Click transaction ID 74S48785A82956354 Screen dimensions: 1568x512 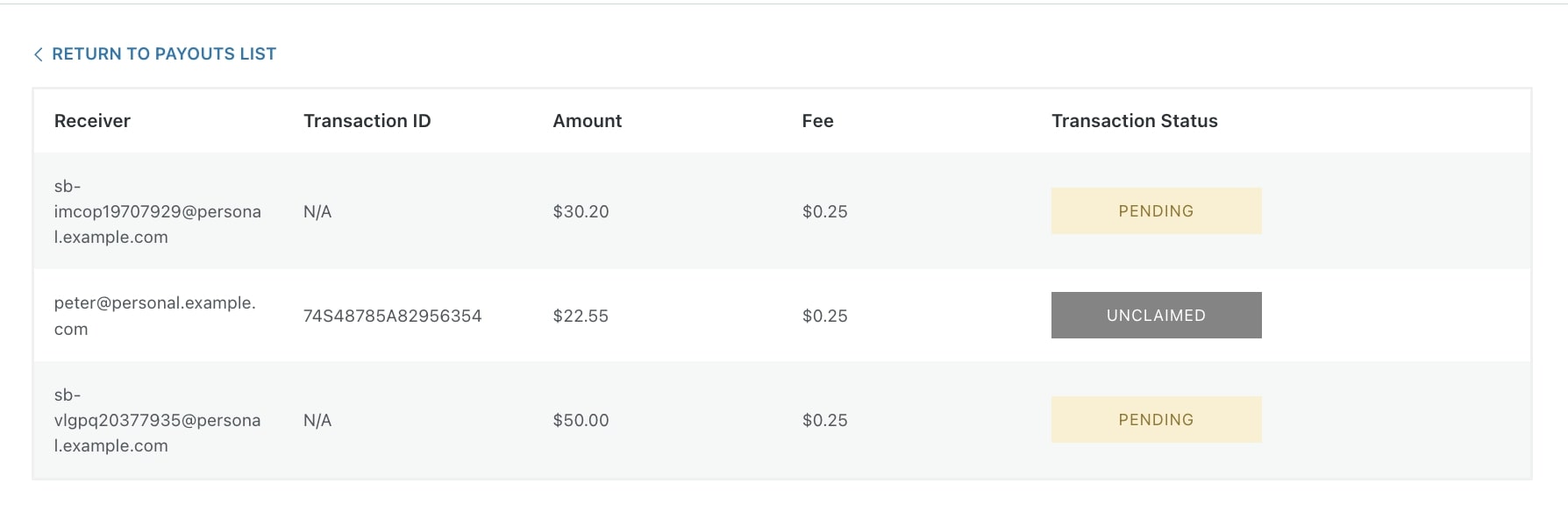pyautogui.click(x=392, y=316)
